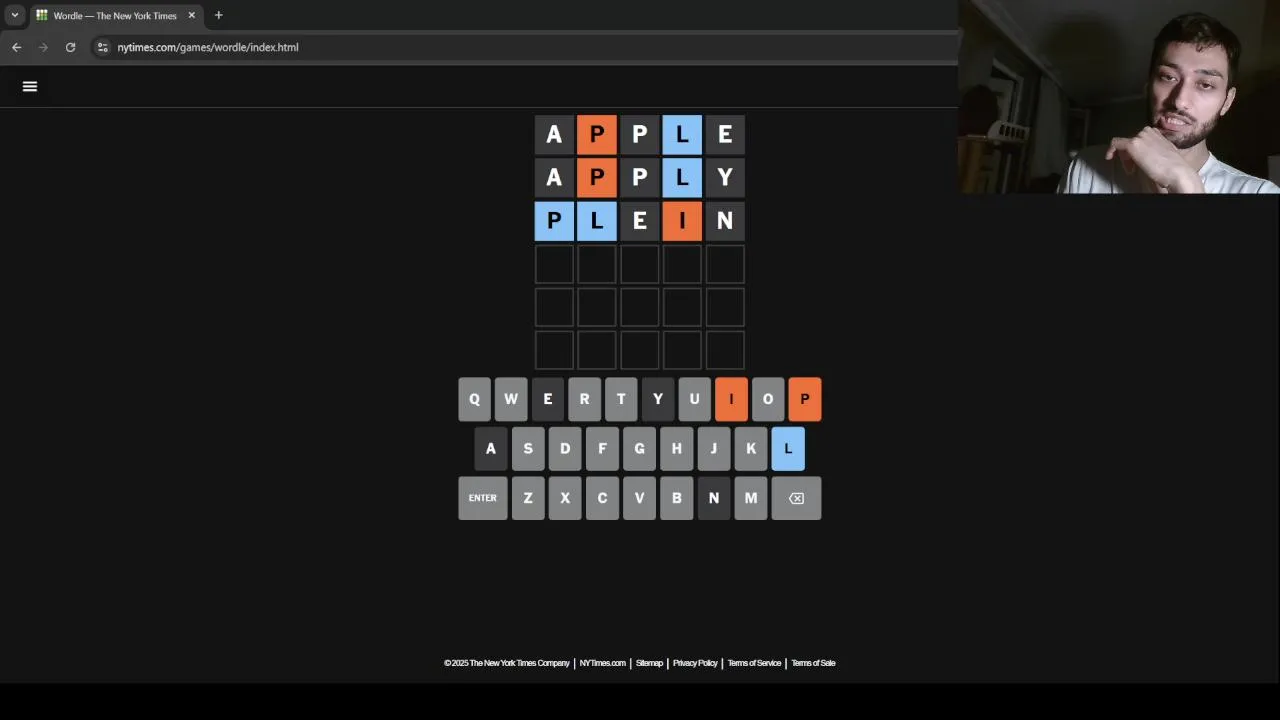
Task: Tap the T key on keyboard
Action: (621, 399)
